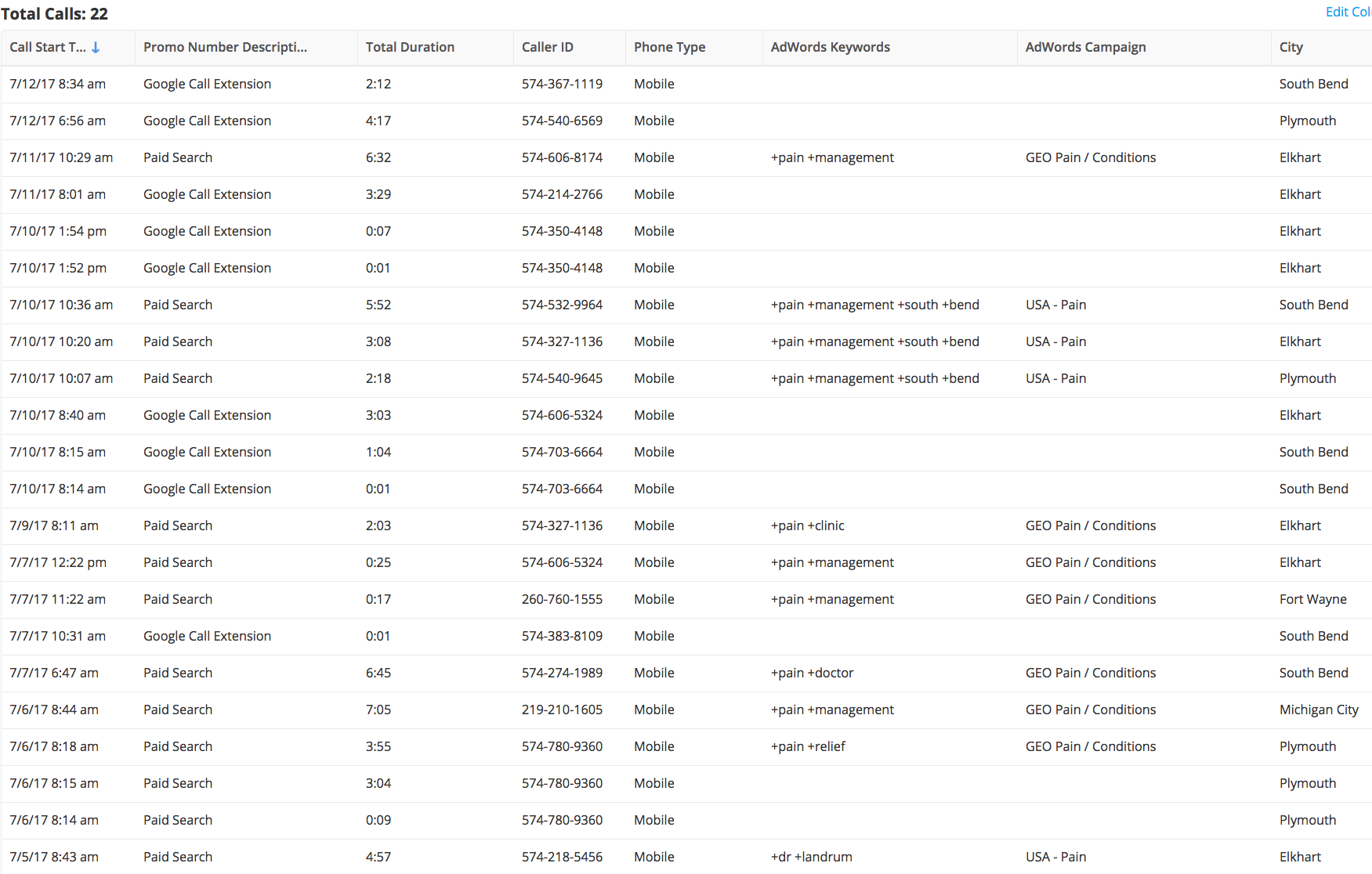Select caller ID 574-218-5456
The width and height of the screenshot is (1372, 874).
tap(562, 857)
